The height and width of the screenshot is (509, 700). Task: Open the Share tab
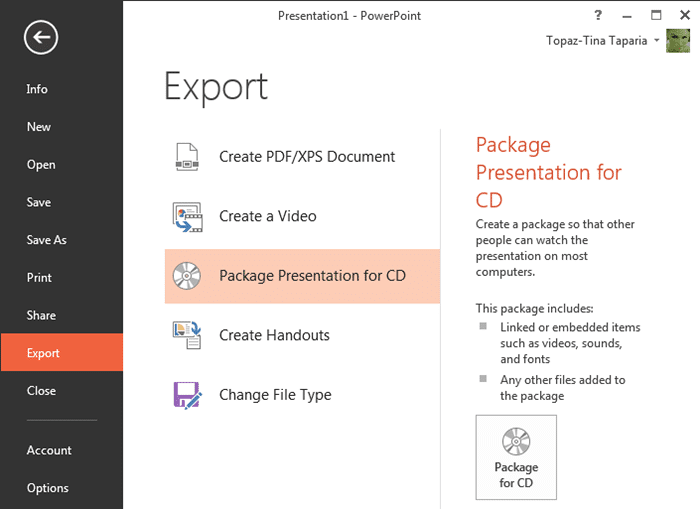[62, 315]
